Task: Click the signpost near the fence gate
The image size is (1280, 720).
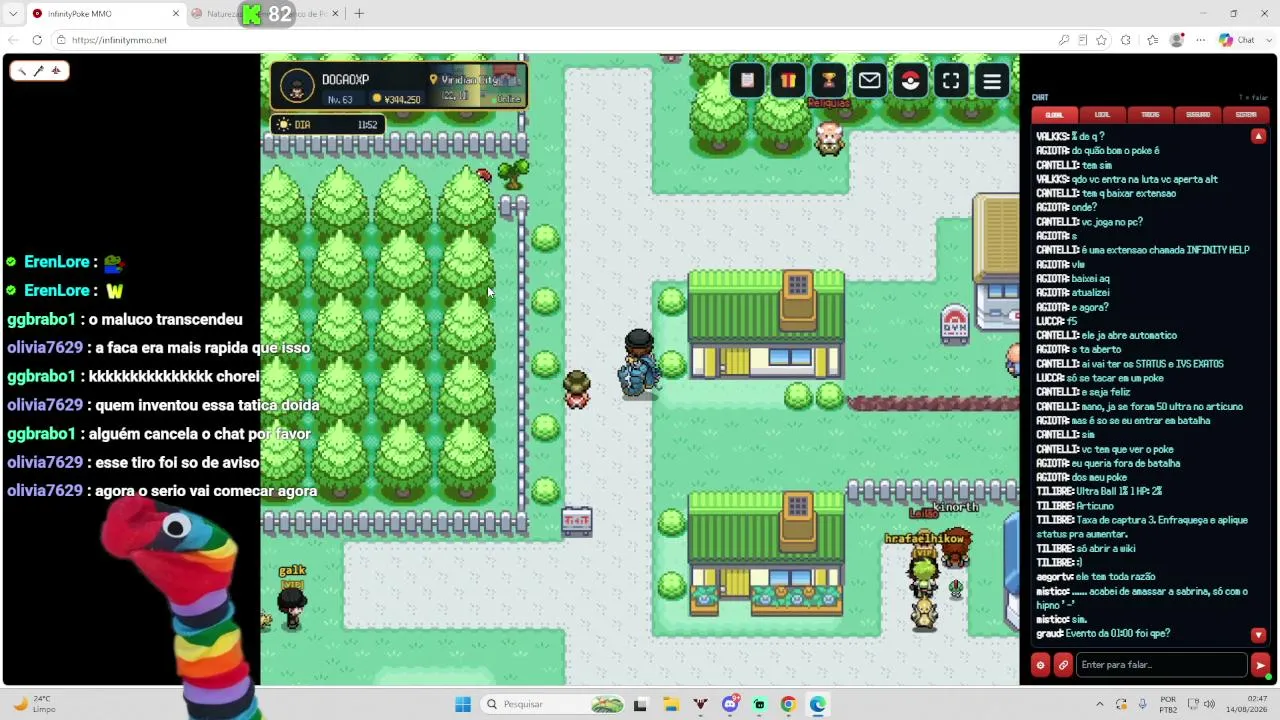Action: (x=577, y=521)
